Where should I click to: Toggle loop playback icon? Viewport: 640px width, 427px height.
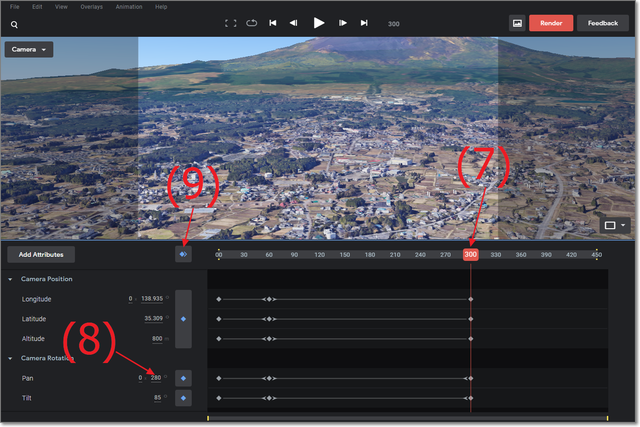pos(251,22)
